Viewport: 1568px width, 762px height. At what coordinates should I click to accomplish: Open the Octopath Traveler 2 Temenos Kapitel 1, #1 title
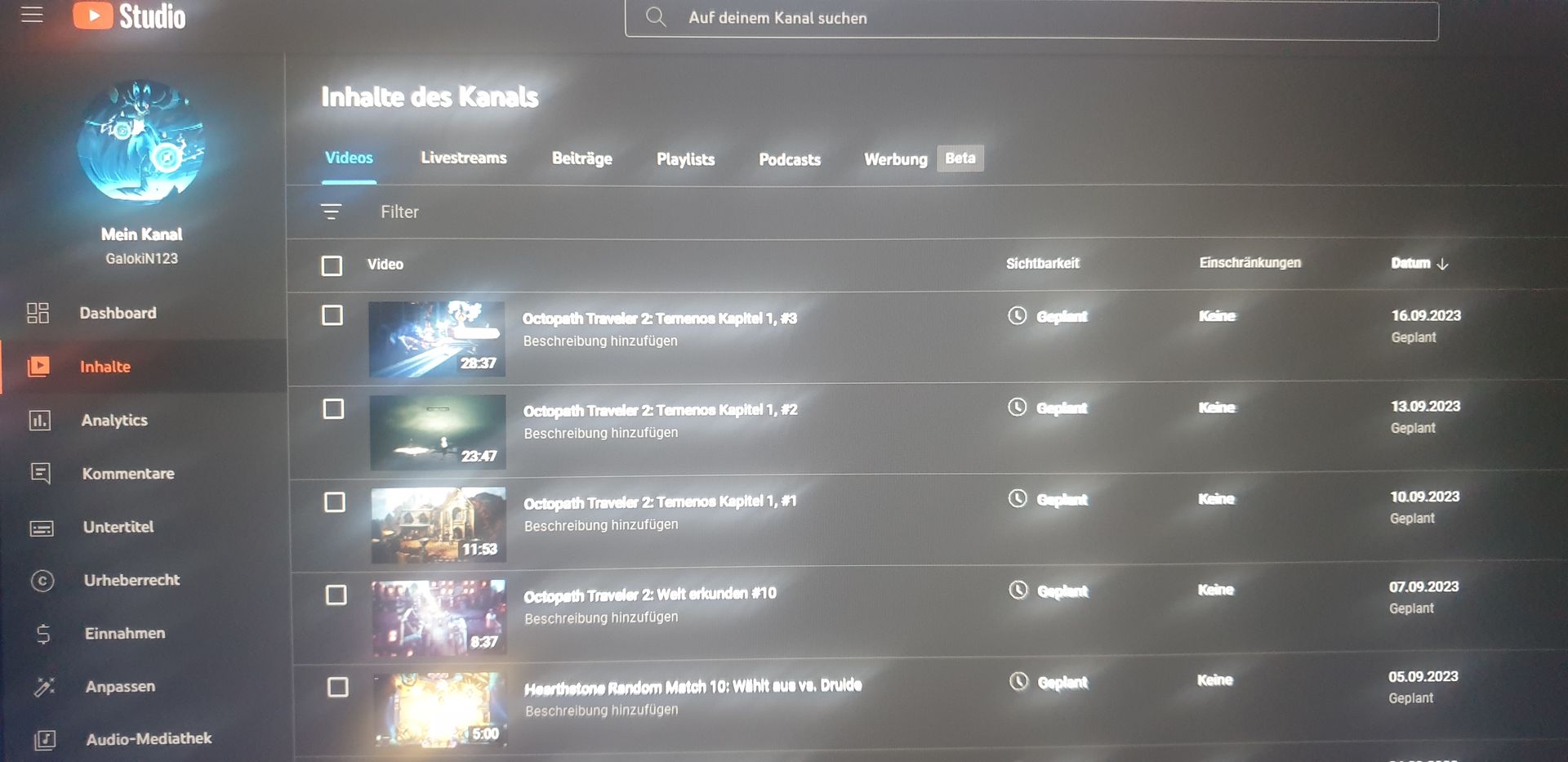click(660, 502)
